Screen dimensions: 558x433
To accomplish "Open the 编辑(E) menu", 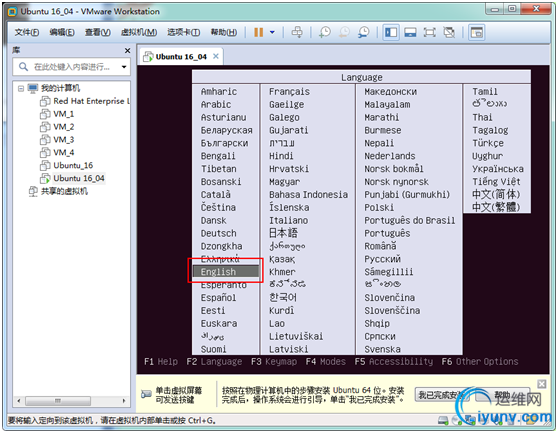I will point(62,32).
